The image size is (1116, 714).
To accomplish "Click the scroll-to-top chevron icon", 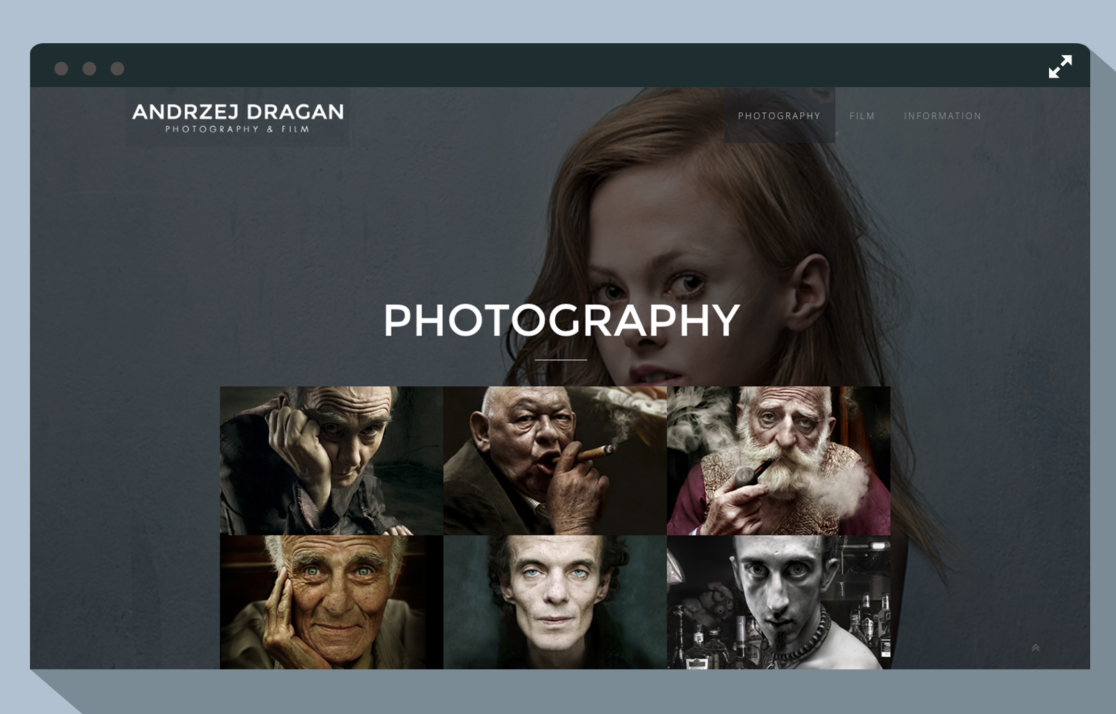I will [1035, 649].
